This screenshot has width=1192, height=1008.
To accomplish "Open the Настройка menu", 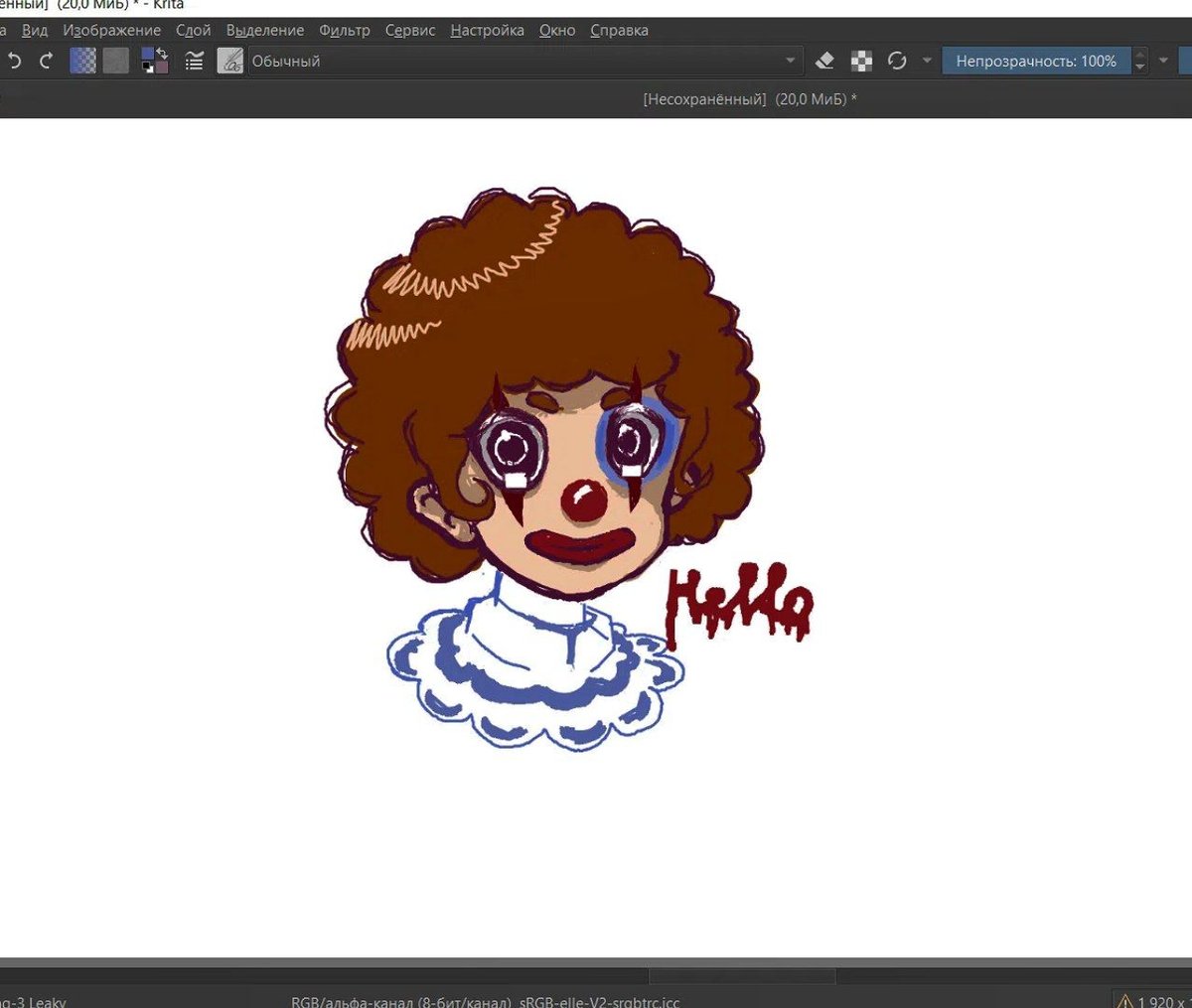I will click(487, 30).
